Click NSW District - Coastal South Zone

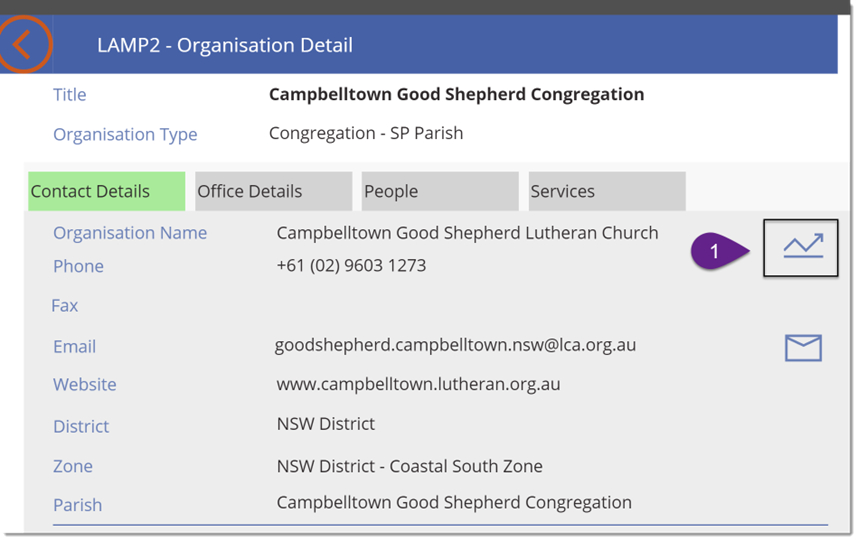coord(409,466)
